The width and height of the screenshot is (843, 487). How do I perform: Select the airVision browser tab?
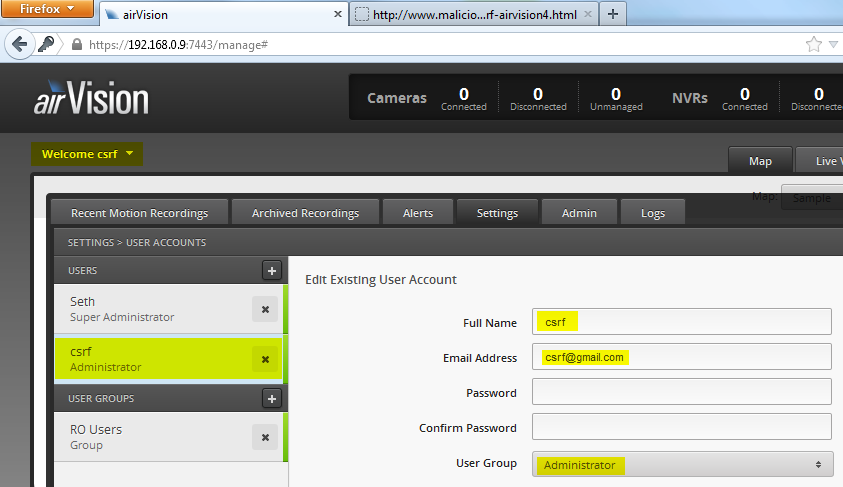pos(224,14)
